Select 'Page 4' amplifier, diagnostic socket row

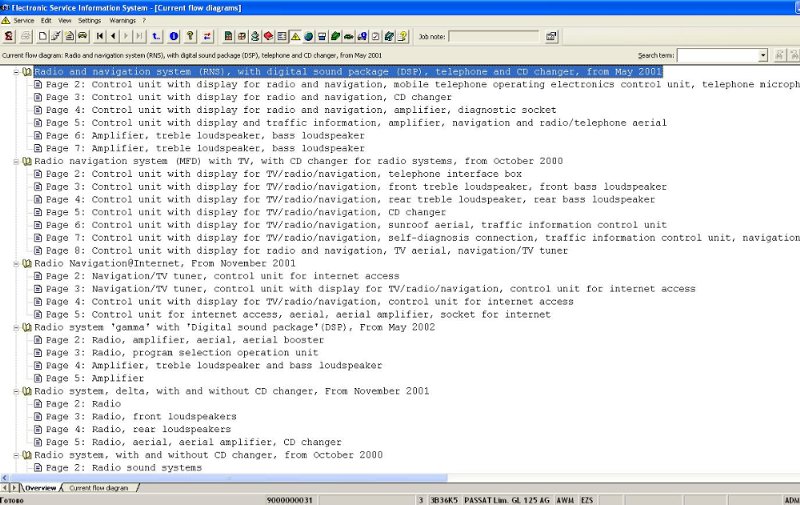pyautogui.click(x=301, y=110)
